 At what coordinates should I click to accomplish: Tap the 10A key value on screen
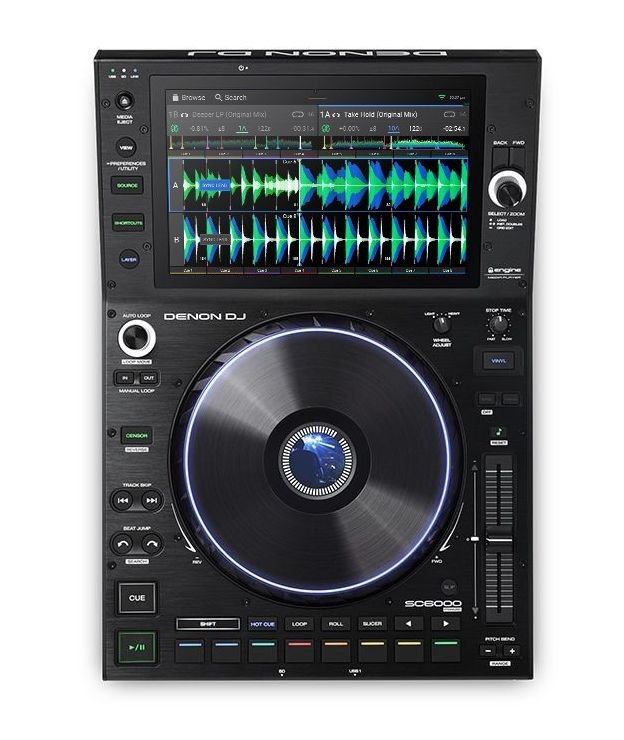coord(393,128)
